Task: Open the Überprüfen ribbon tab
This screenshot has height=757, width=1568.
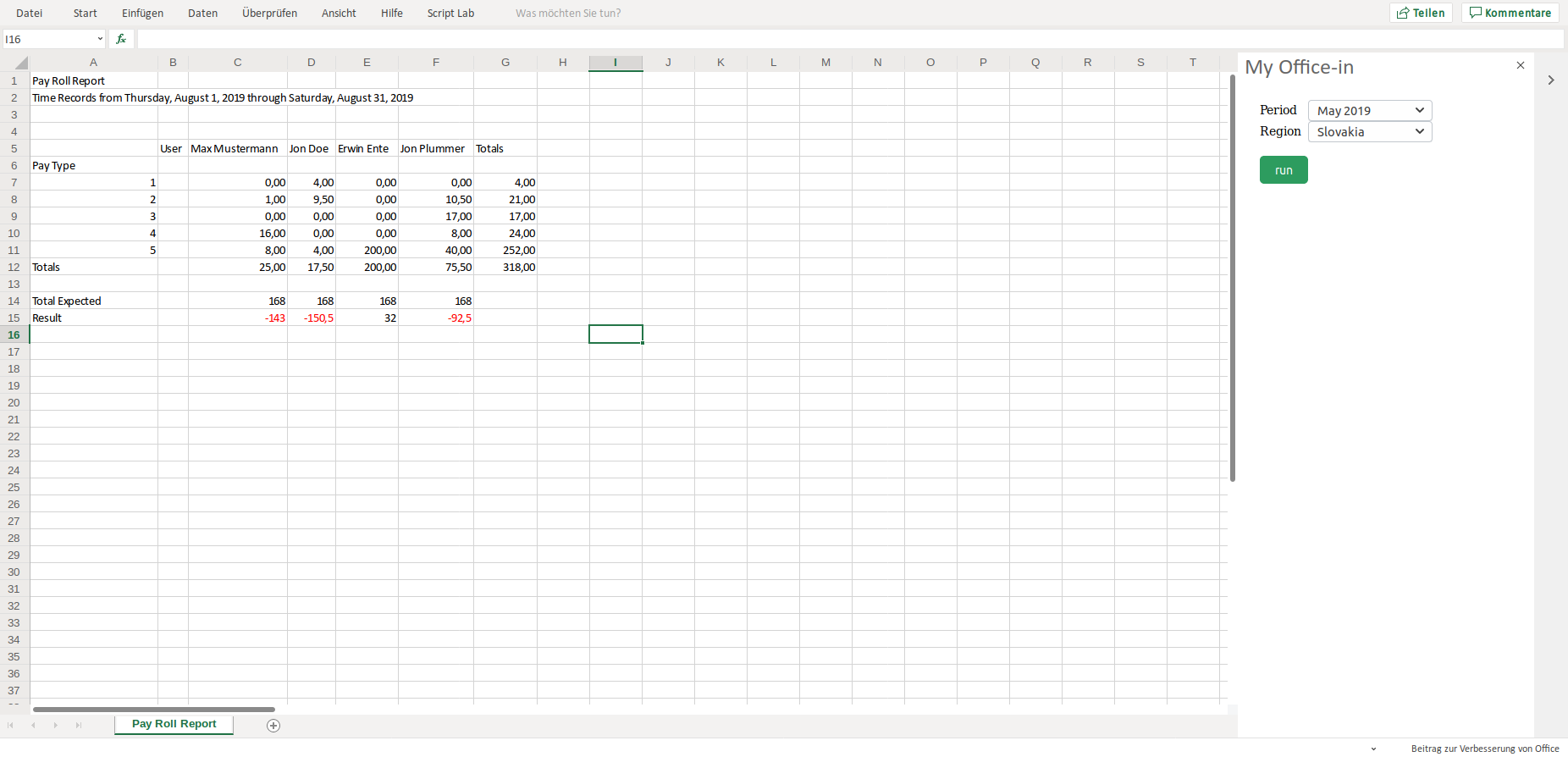Action: [270, 13]
